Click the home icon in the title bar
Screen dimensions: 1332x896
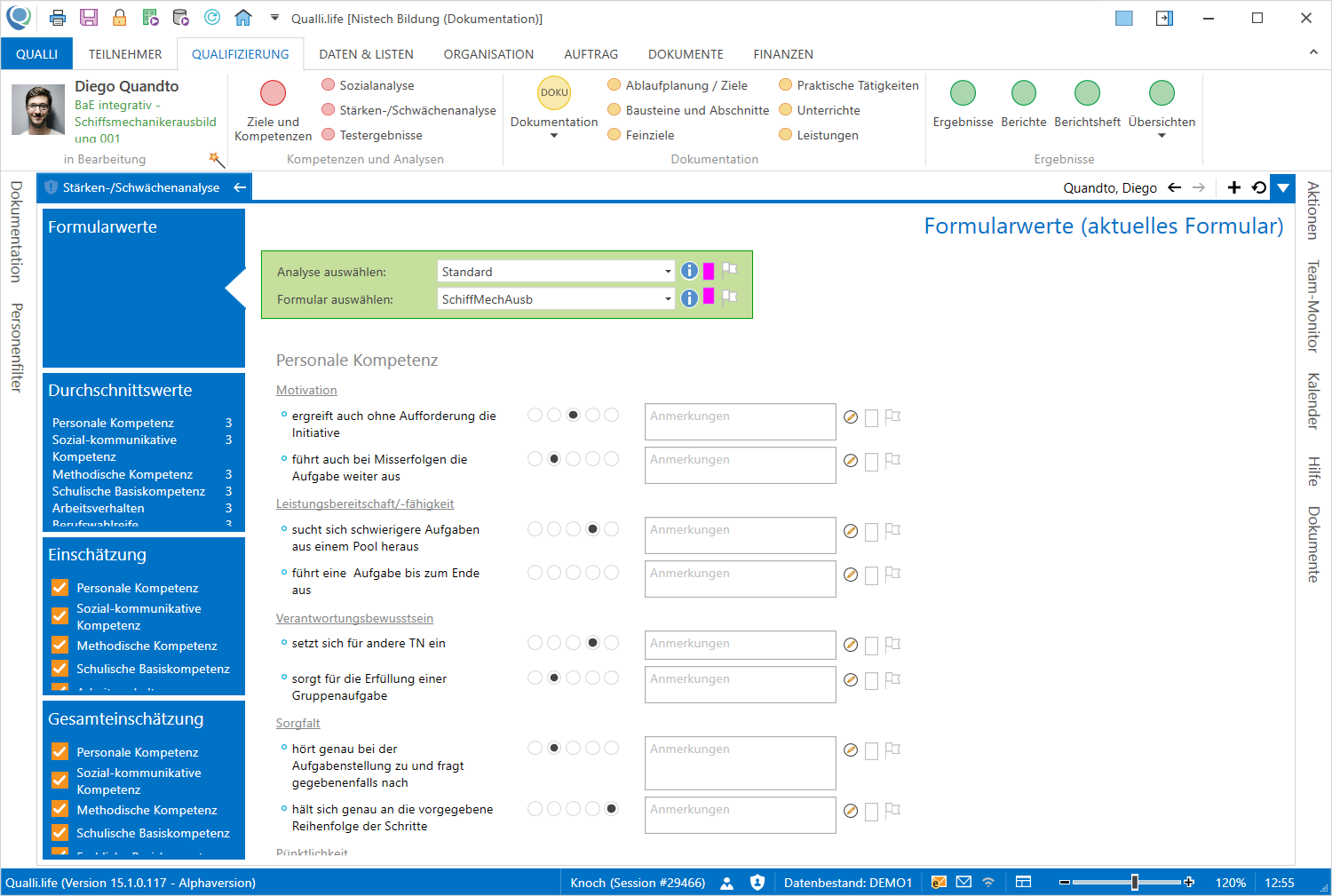tap(243, 18)
